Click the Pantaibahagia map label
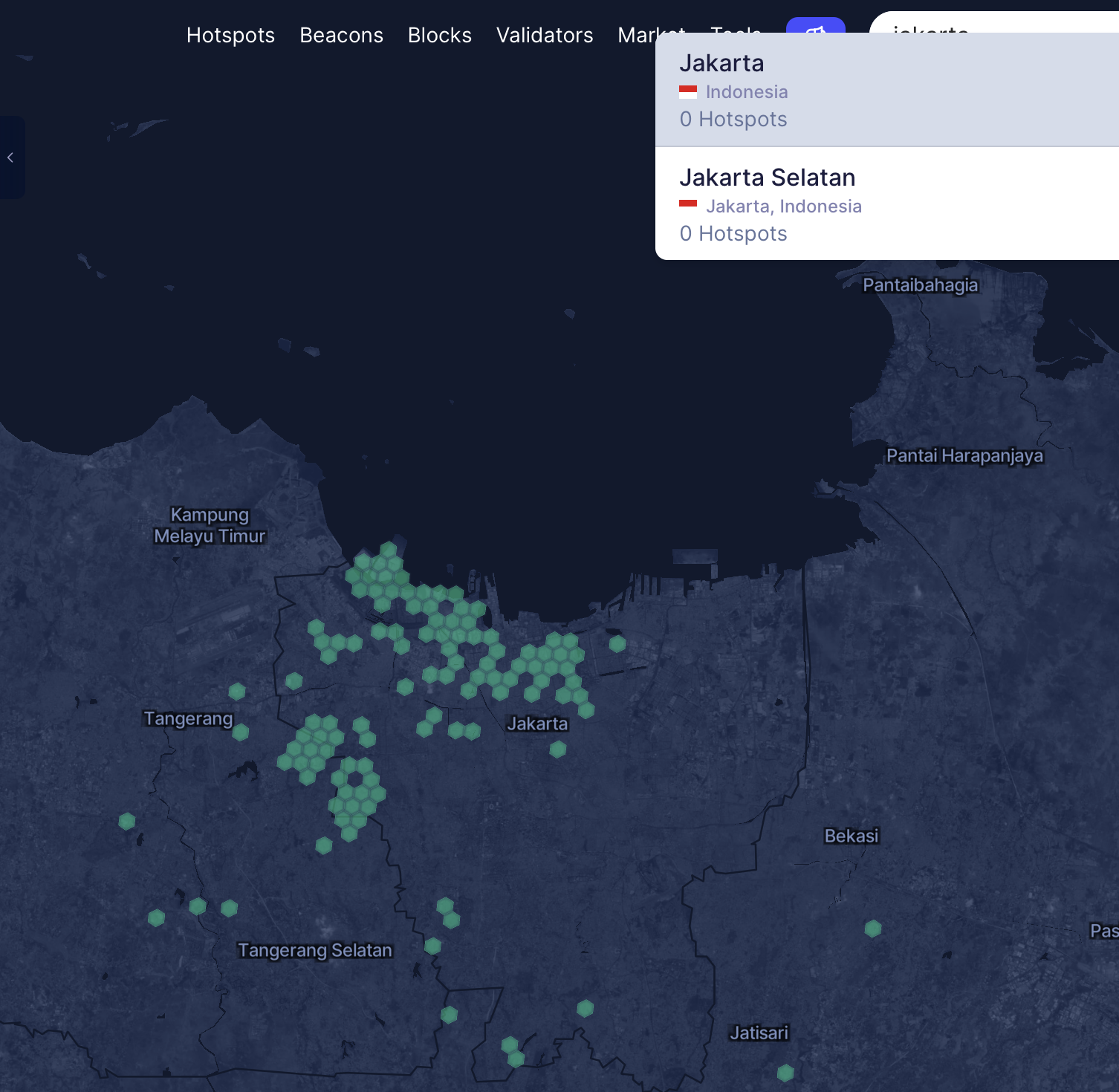 coord(920,285)
